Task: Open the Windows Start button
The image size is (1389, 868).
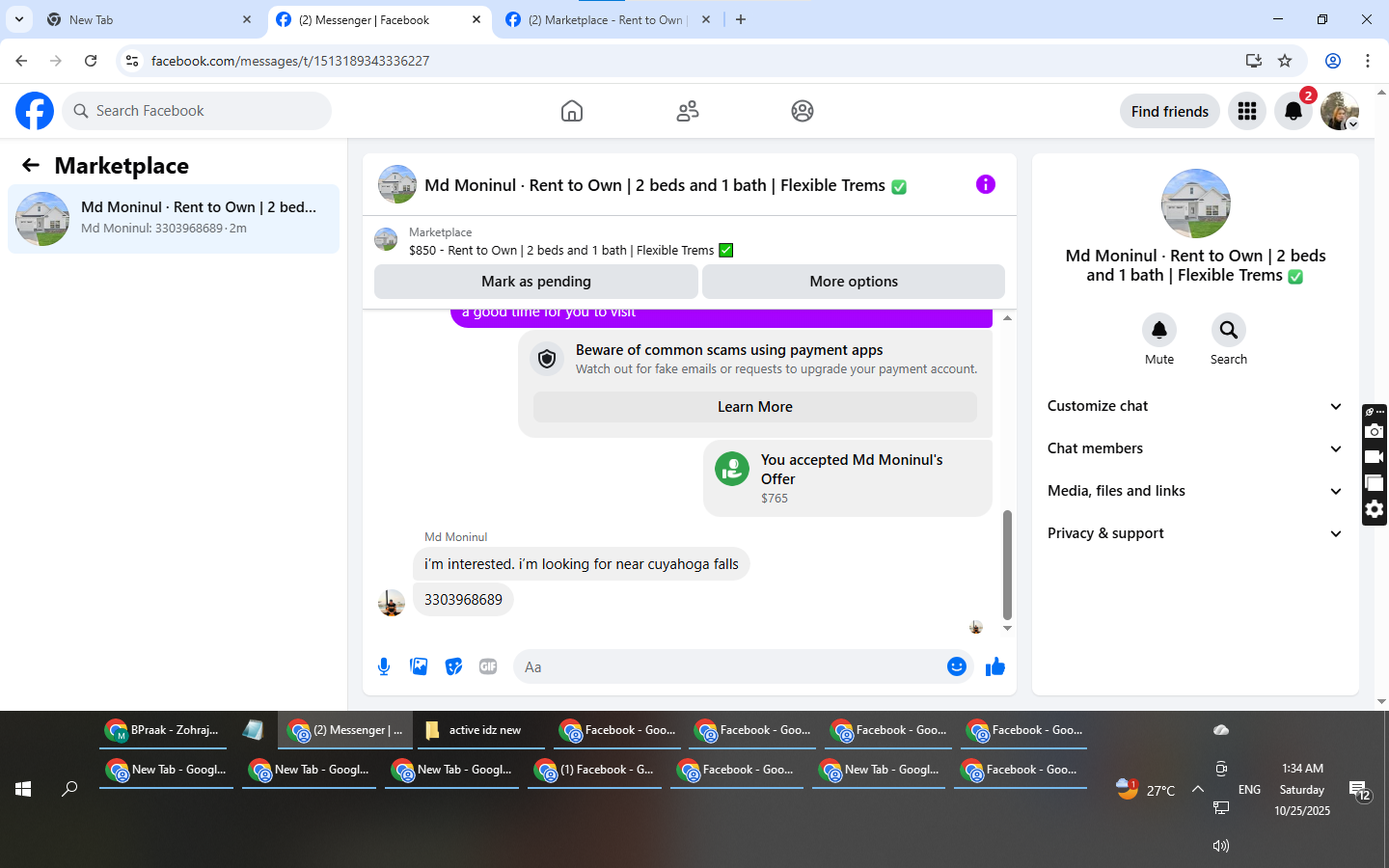Action: tap(23, 789)
